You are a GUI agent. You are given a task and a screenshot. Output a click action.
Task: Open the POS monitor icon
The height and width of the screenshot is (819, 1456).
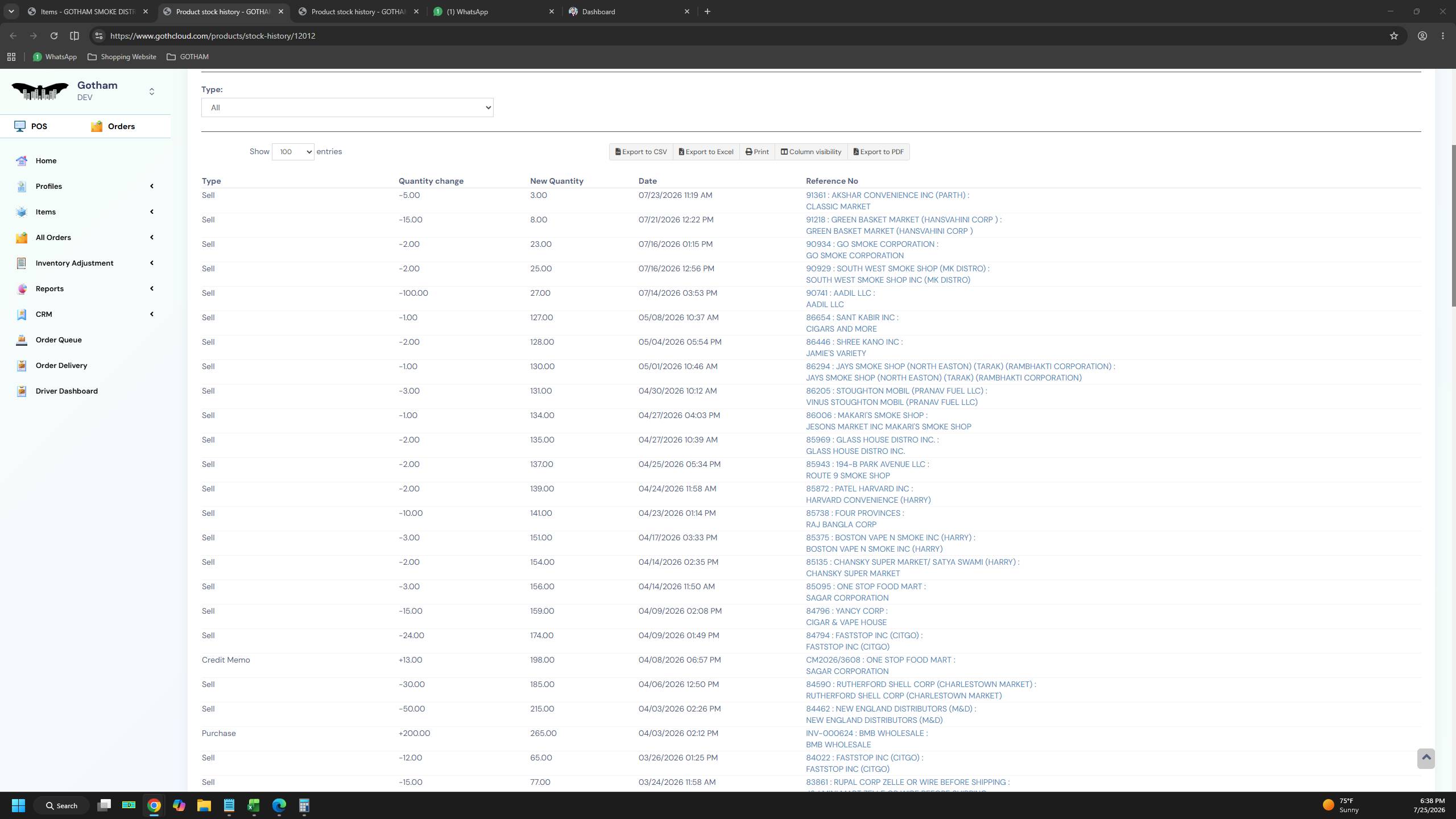tap(20, 126)
